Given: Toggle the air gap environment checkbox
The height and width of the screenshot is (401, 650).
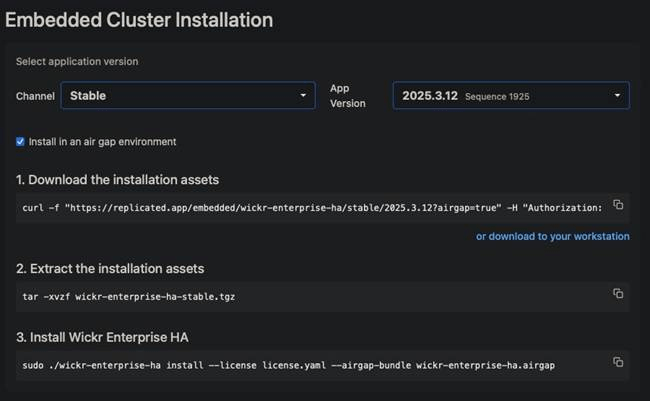Looking at the screenshot, I should 20,142.
